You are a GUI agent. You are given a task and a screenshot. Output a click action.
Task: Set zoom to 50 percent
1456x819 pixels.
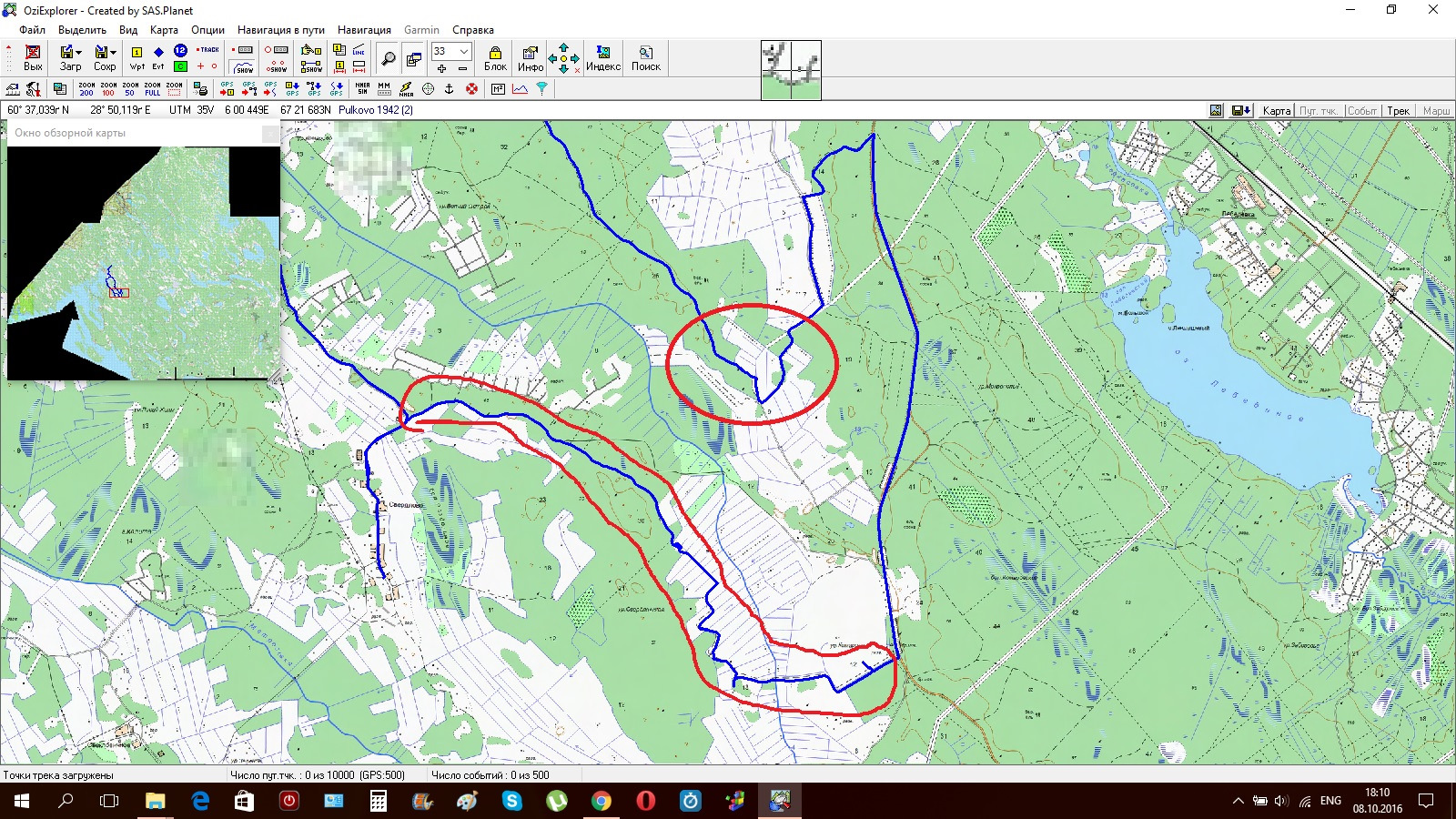tap(130, 88)
